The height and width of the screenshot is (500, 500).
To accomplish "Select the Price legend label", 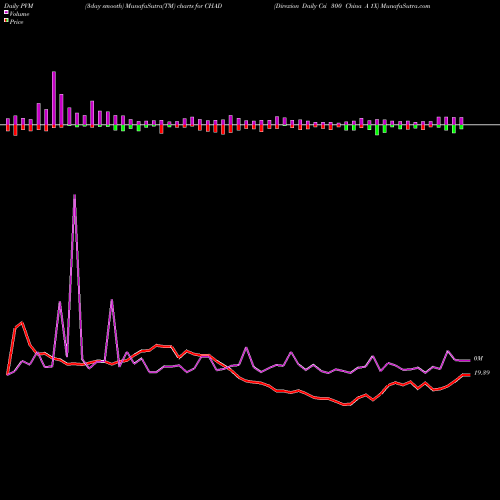I will tap(16, 22).
